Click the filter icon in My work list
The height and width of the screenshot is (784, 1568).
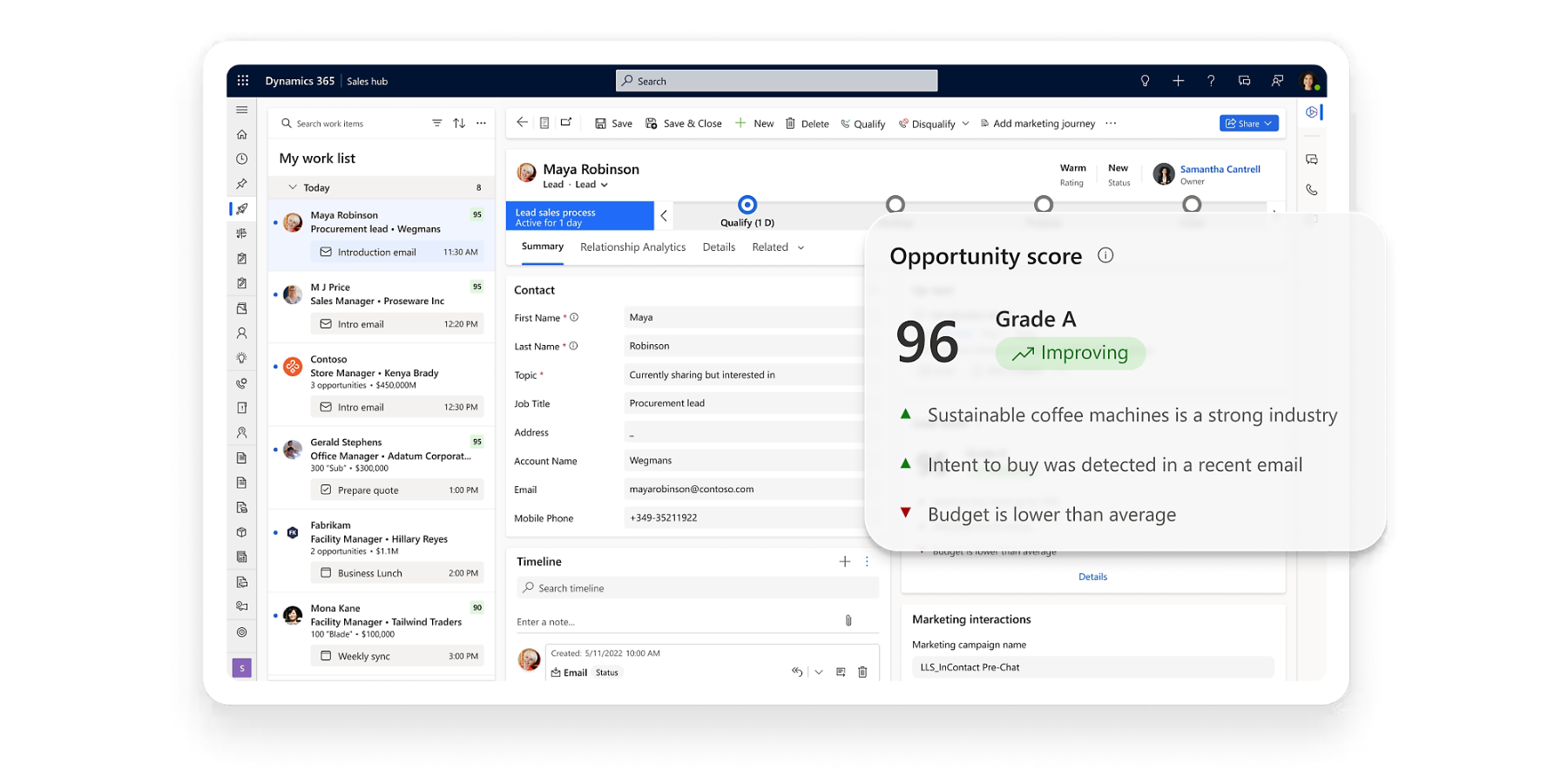click(x=436, y=123)
